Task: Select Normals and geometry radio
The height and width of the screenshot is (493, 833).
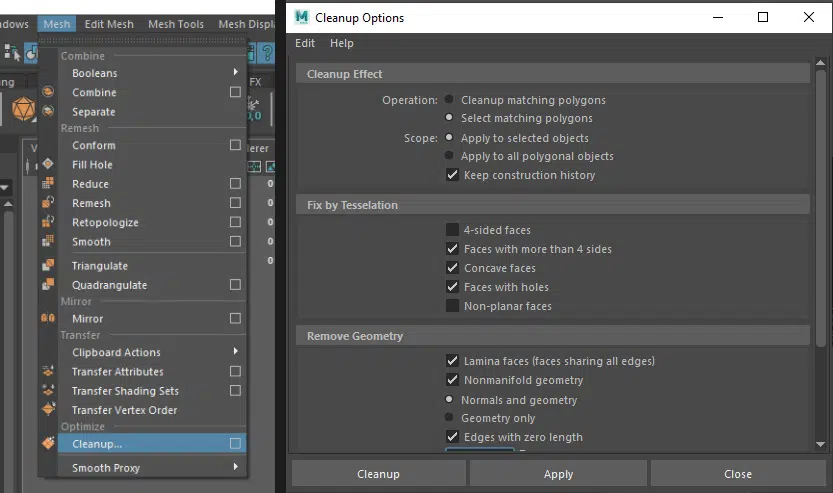Action: (x=449, y=399)
